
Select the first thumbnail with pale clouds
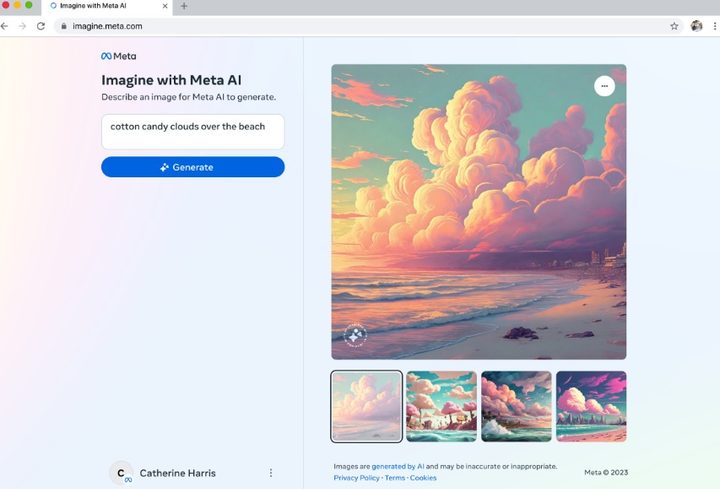(367, 406)
